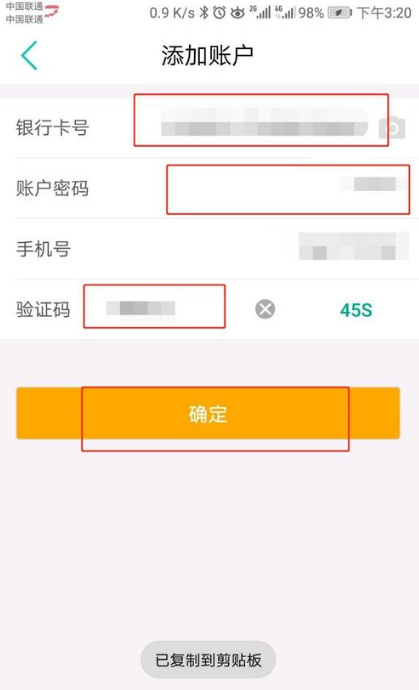419x690 pixels.
Task: Click the 确定 confirm button
Action: (208, 413)
